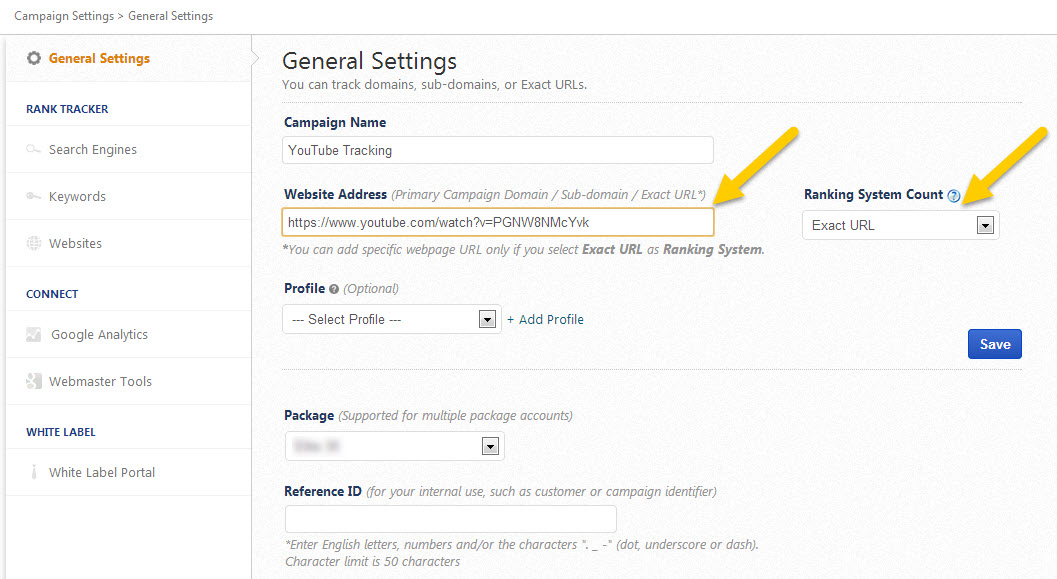Click the Reference ID input field
The width and height of the screenshot is (1057, 579).
pos(450,519)
